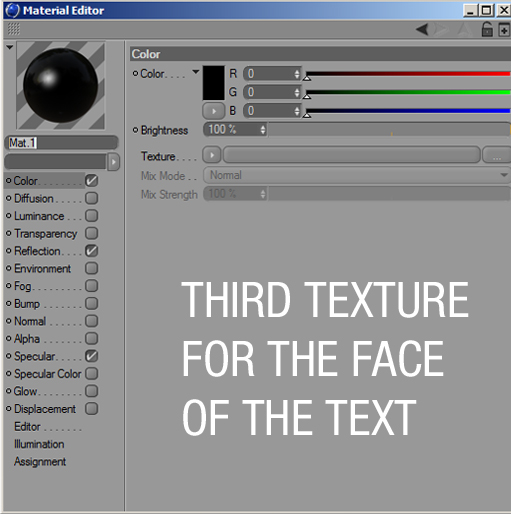511x514 pixels.
Task: Select the Specular channel label
Action: 34,356
